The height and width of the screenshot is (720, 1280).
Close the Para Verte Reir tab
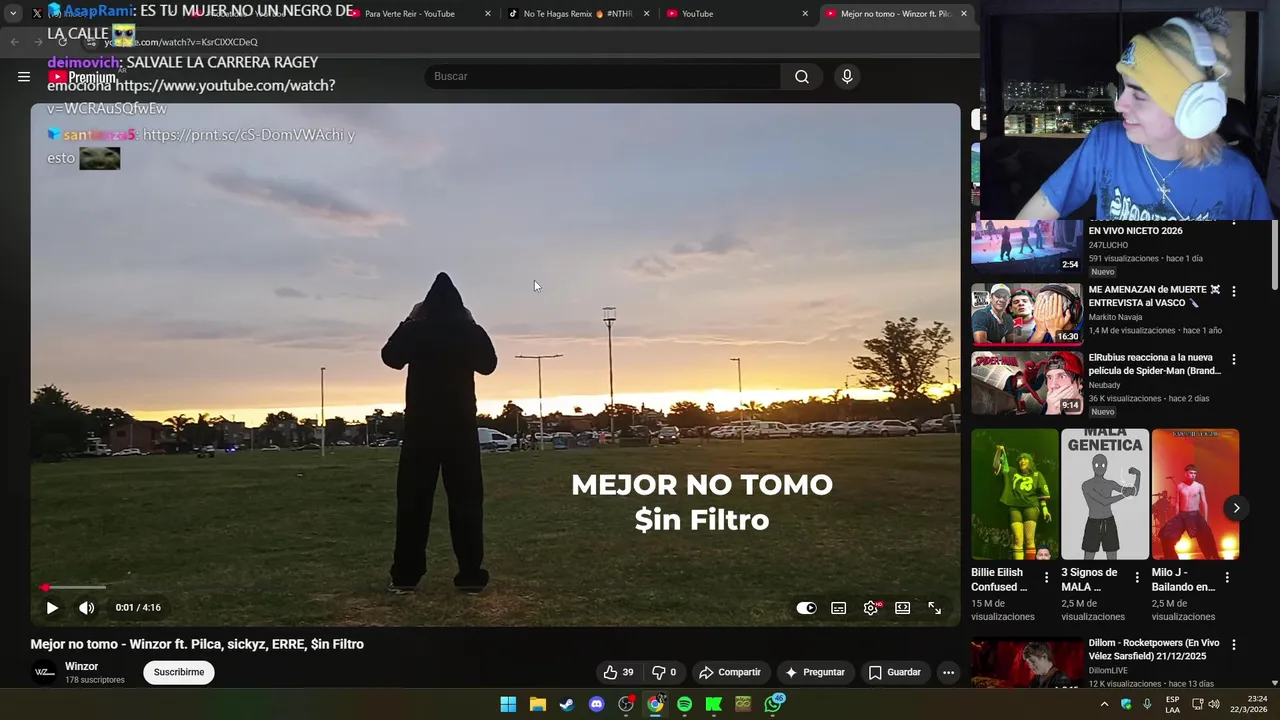click(x=488, y=14)
